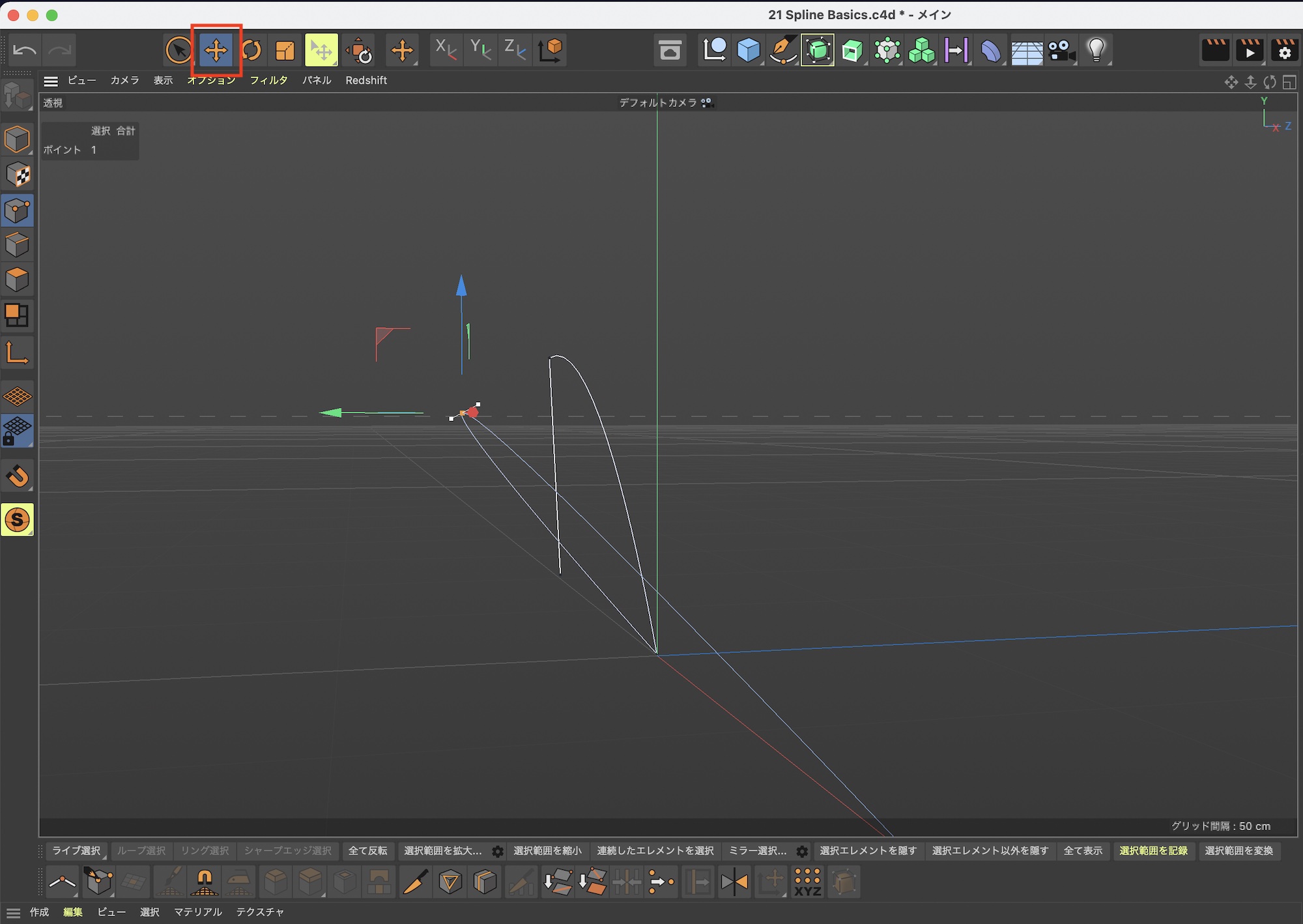Open the カメラ viewport menu

[x=124, y=80]
